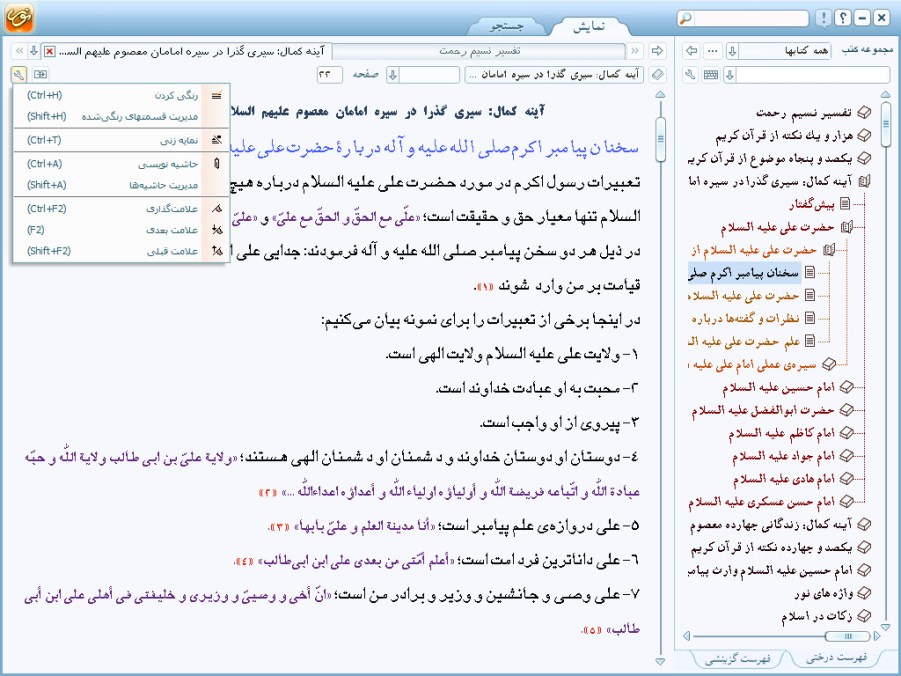Click the paperclip icon for حاشیه نویسی
The image size is (901, 676).
point(217,164)
